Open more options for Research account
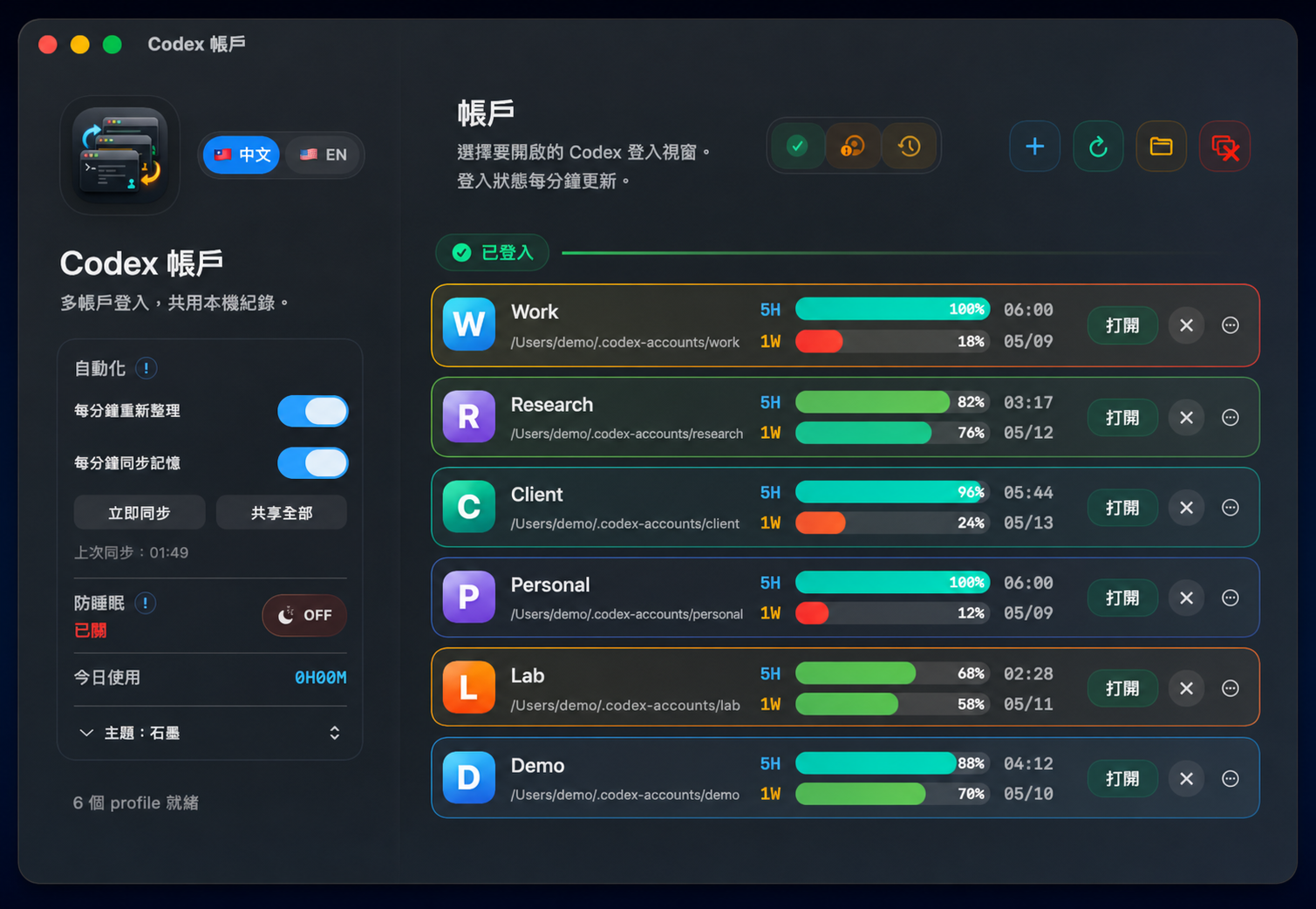The height and width of the screenshot is (909, 1316). click(x=1231, y=418)
